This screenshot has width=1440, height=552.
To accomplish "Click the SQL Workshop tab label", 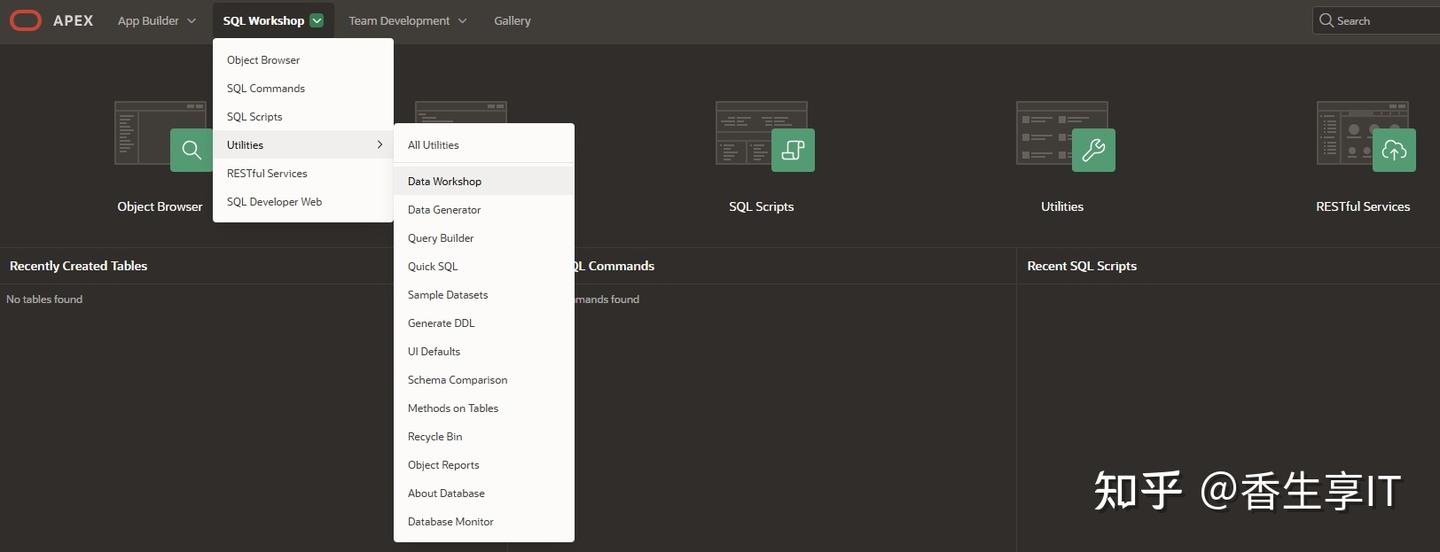I will pos(263,21).
